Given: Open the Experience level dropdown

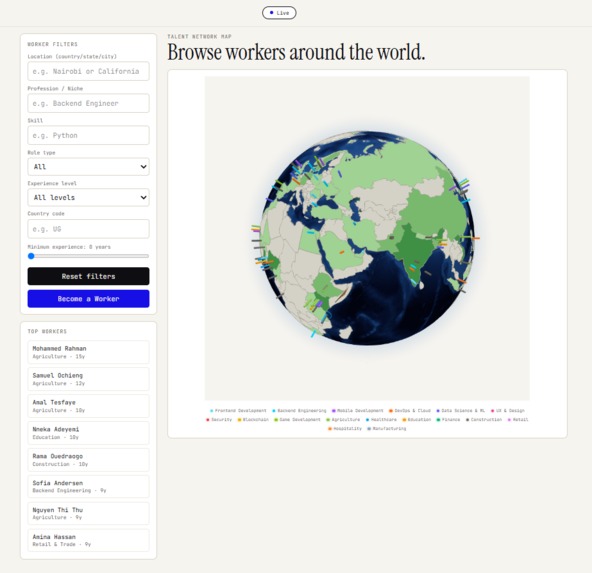Looking at the screenshot, I should [88, 197].
